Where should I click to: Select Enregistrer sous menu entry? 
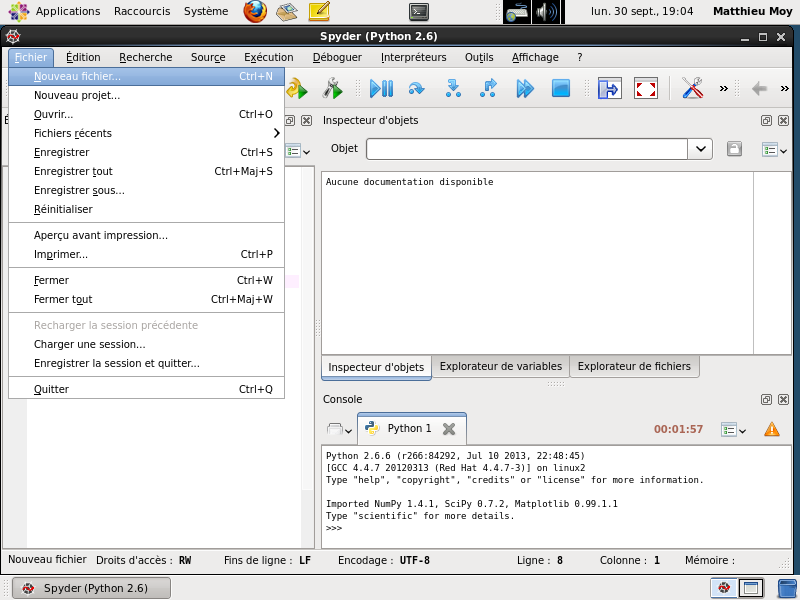pyautogui.click(x=146, y=190)
